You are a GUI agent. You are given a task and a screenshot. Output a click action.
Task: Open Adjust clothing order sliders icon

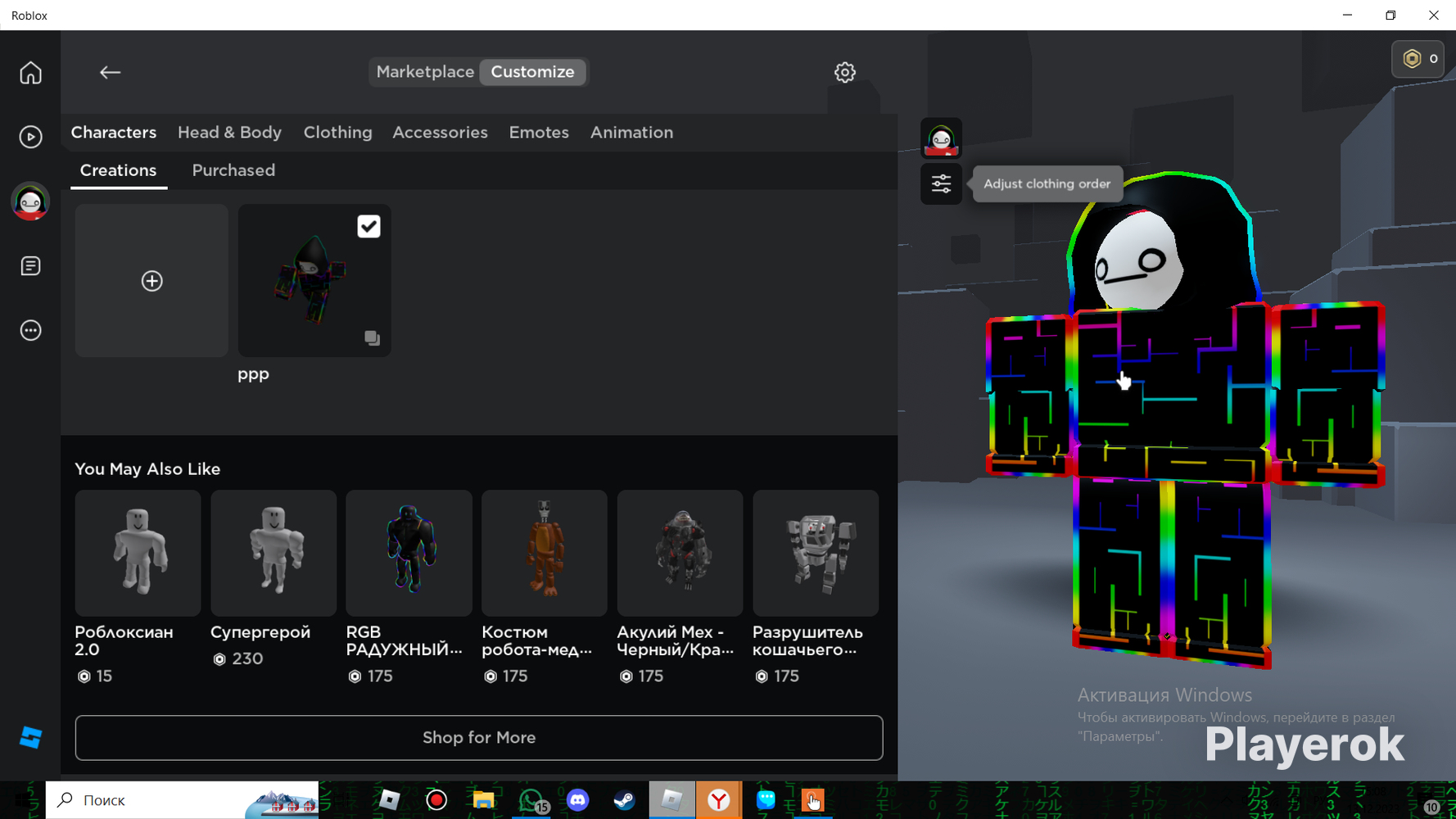coord(941,183)
